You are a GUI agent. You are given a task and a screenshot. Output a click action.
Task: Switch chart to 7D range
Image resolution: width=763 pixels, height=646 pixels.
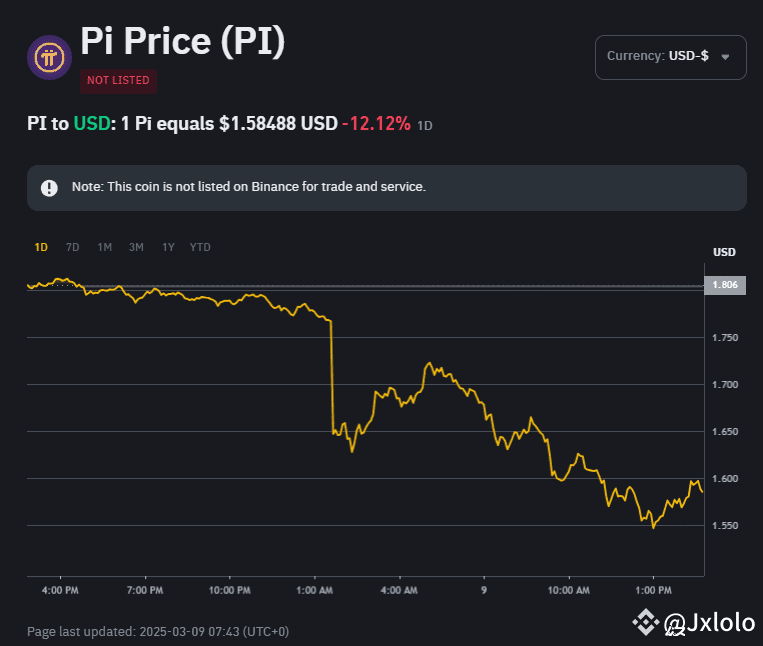(x=72, y=247)
